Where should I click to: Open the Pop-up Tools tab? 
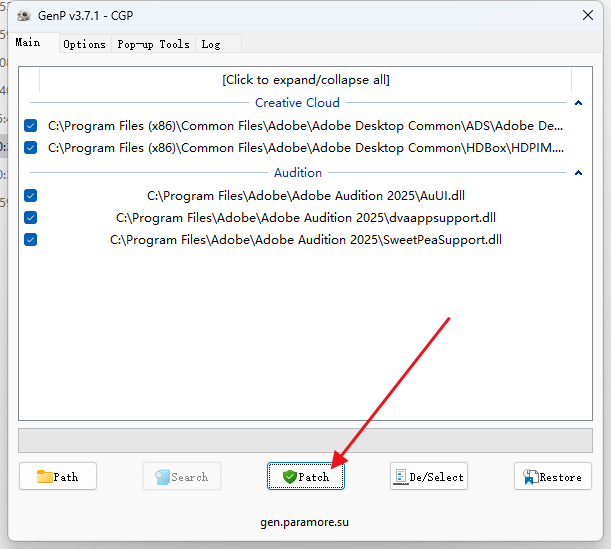pos(153,44)
